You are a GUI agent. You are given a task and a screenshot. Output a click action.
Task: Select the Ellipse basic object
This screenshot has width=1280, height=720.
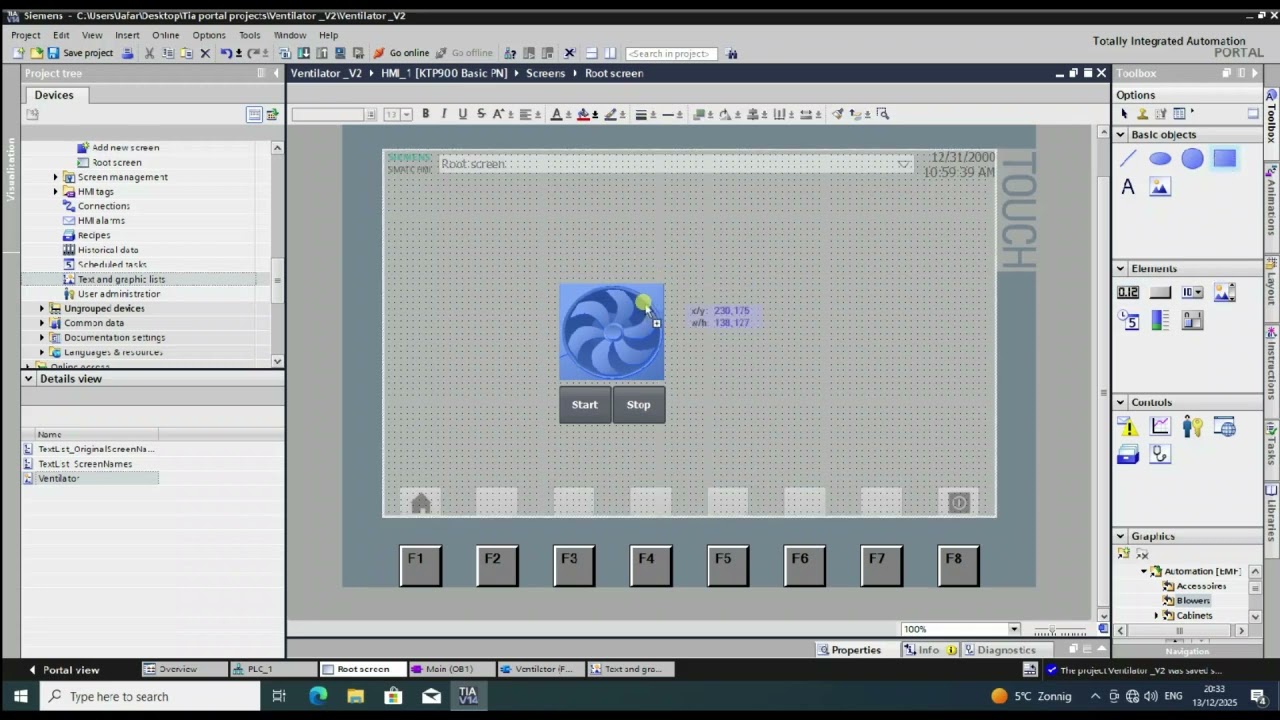1160,159
